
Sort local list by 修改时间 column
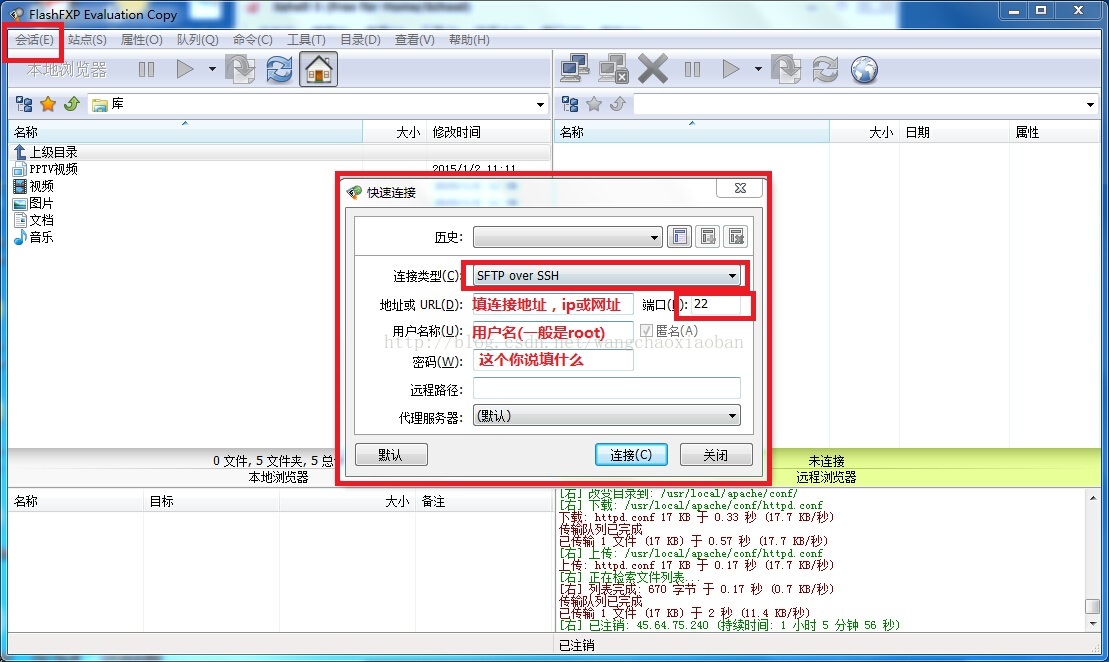488,132
